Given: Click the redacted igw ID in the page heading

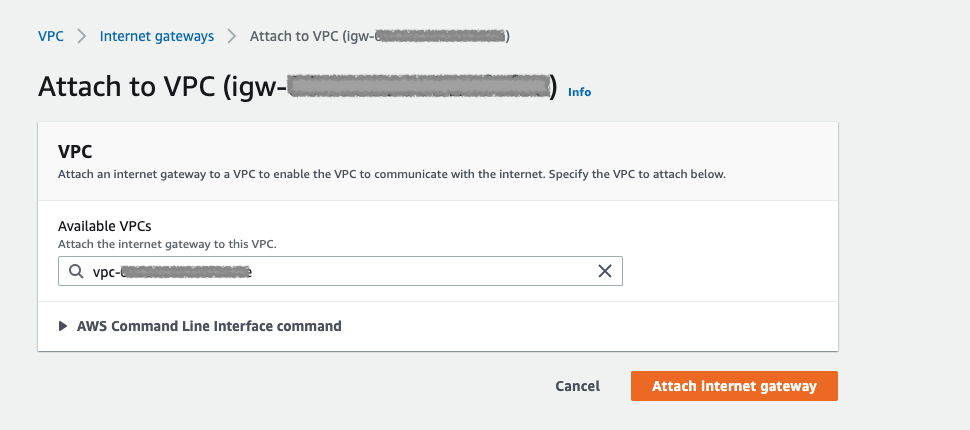Looking at the screenshot, I should point(420,86).
